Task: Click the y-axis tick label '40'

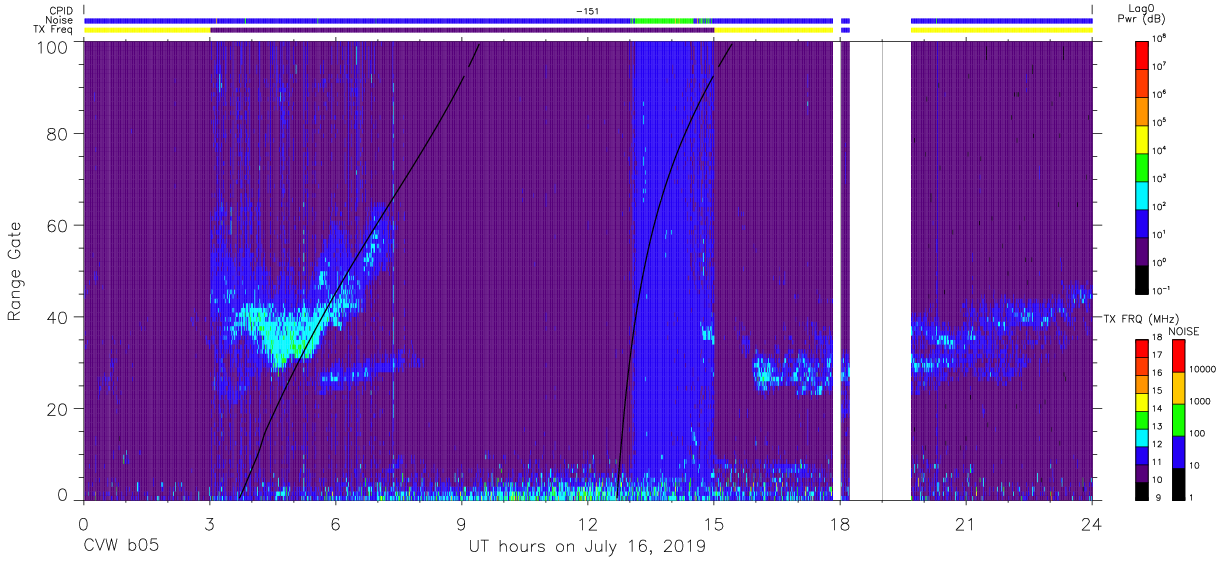Action: point(57,317)
